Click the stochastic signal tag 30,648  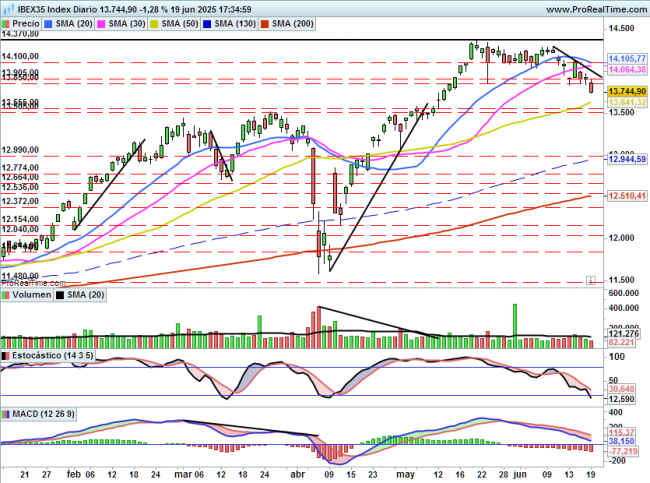(621, 389)
